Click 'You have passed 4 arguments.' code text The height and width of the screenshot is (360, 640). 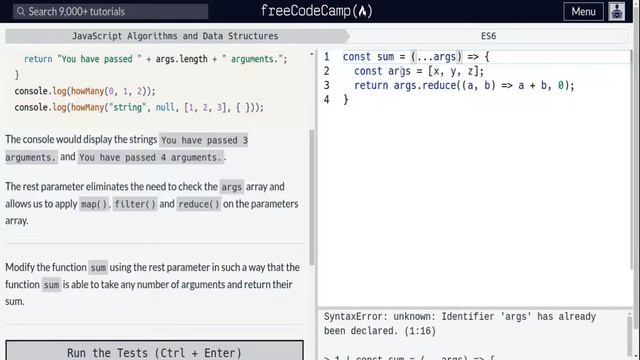[x=151, y=157]
